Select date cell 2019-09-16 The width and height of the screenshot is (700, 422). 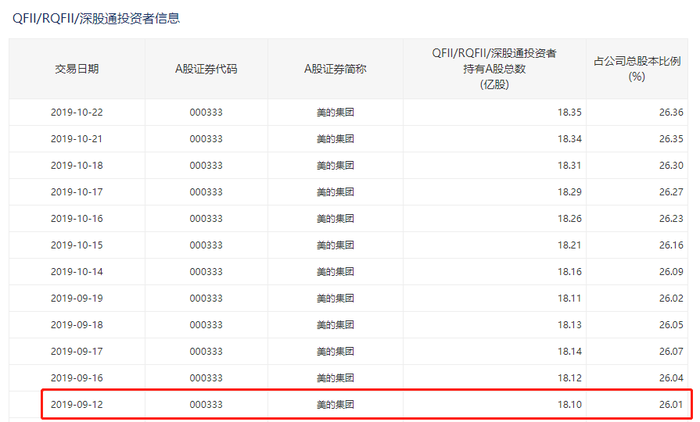(x=77, y=378)
